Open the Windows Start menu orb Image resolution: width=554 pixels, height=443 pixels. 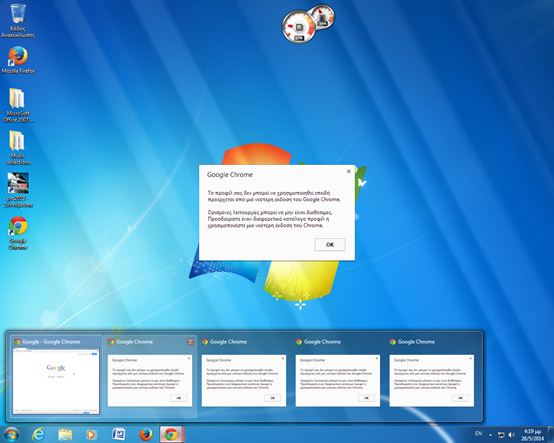pyautogui.click(x=11, y=434)
